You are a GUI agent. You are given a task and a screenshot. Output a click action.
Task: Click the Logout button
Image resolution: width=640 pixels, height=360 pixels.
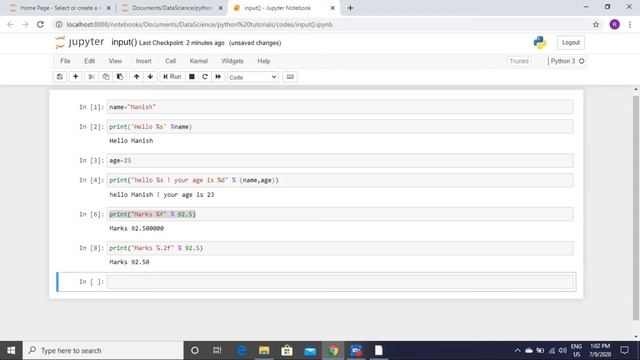click(x=571, y=42)
